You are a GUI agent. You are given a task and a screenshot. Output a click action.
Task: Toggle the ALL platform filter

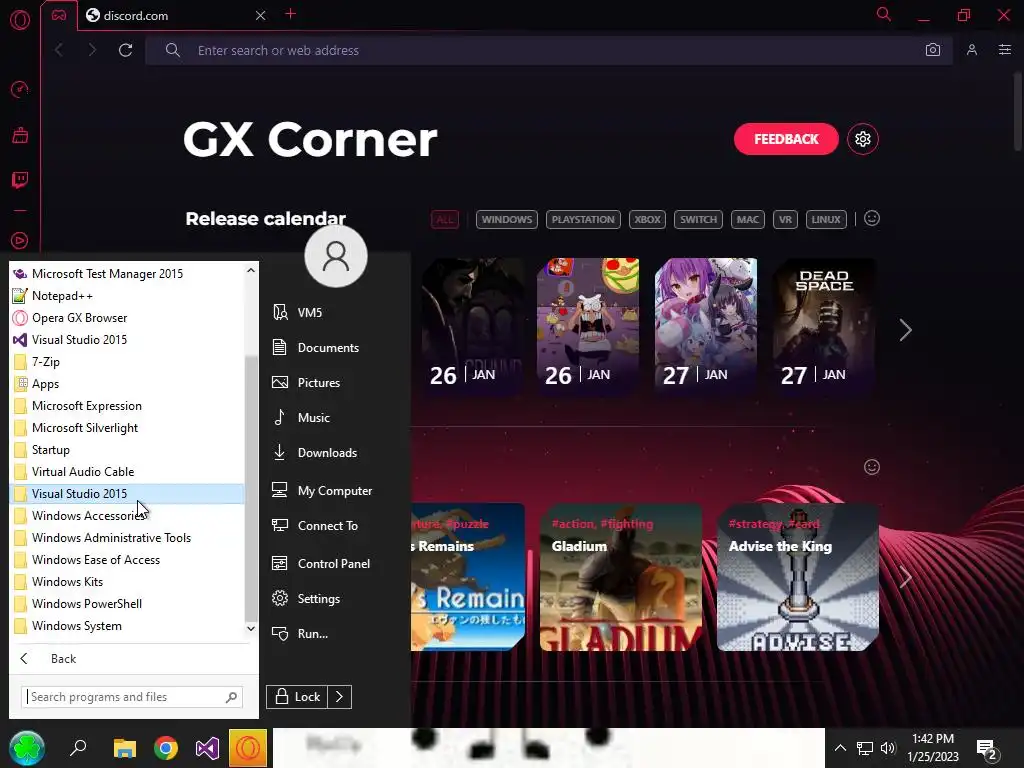click(445, 219)
